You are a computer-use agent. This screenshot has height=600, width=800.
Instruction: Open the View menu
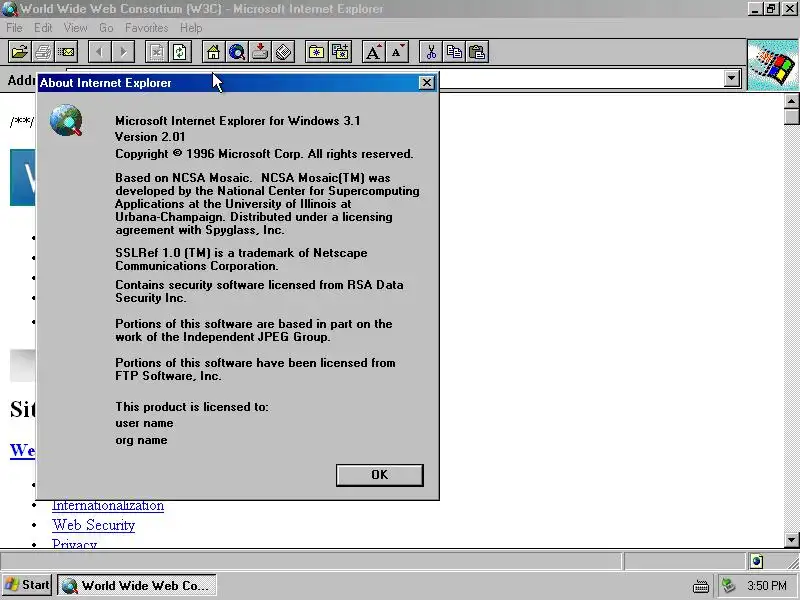click(x=75, y=28)
